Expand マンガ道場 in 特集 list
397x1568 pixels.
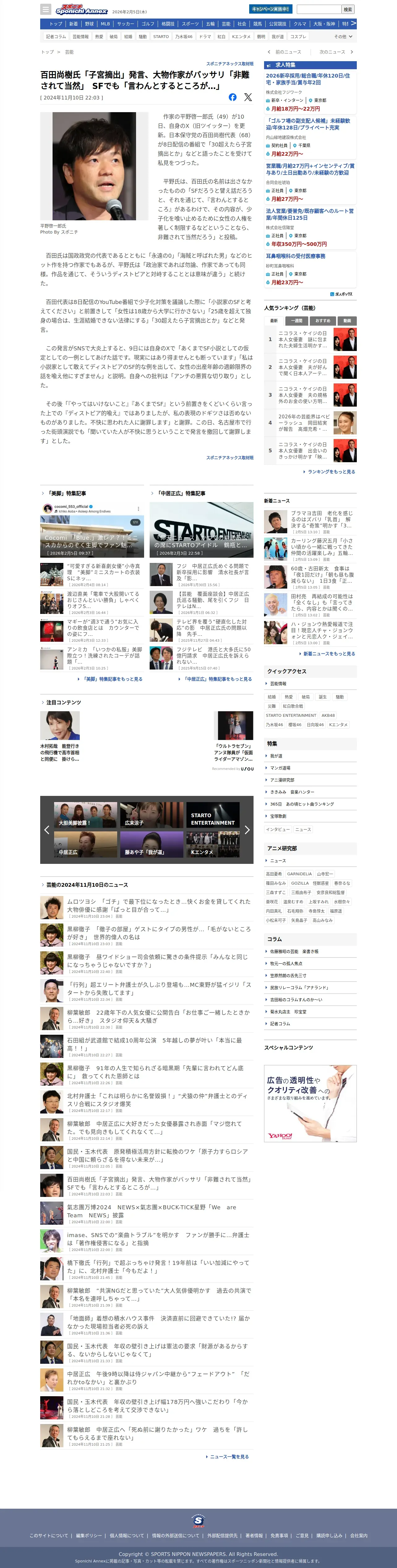click(310, 768)
